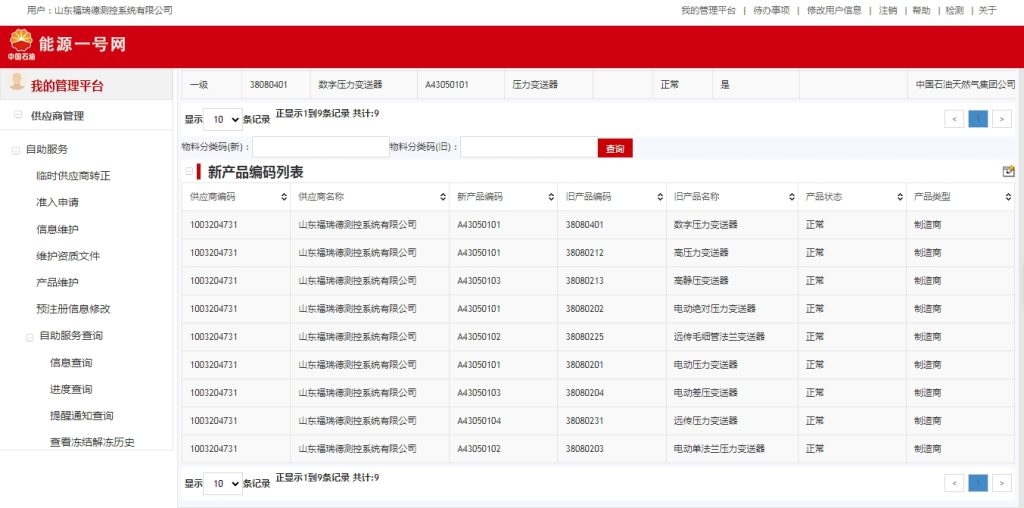
Task: Open the bottom records-per-page dropdown
Action: click(x=222, y=483)
